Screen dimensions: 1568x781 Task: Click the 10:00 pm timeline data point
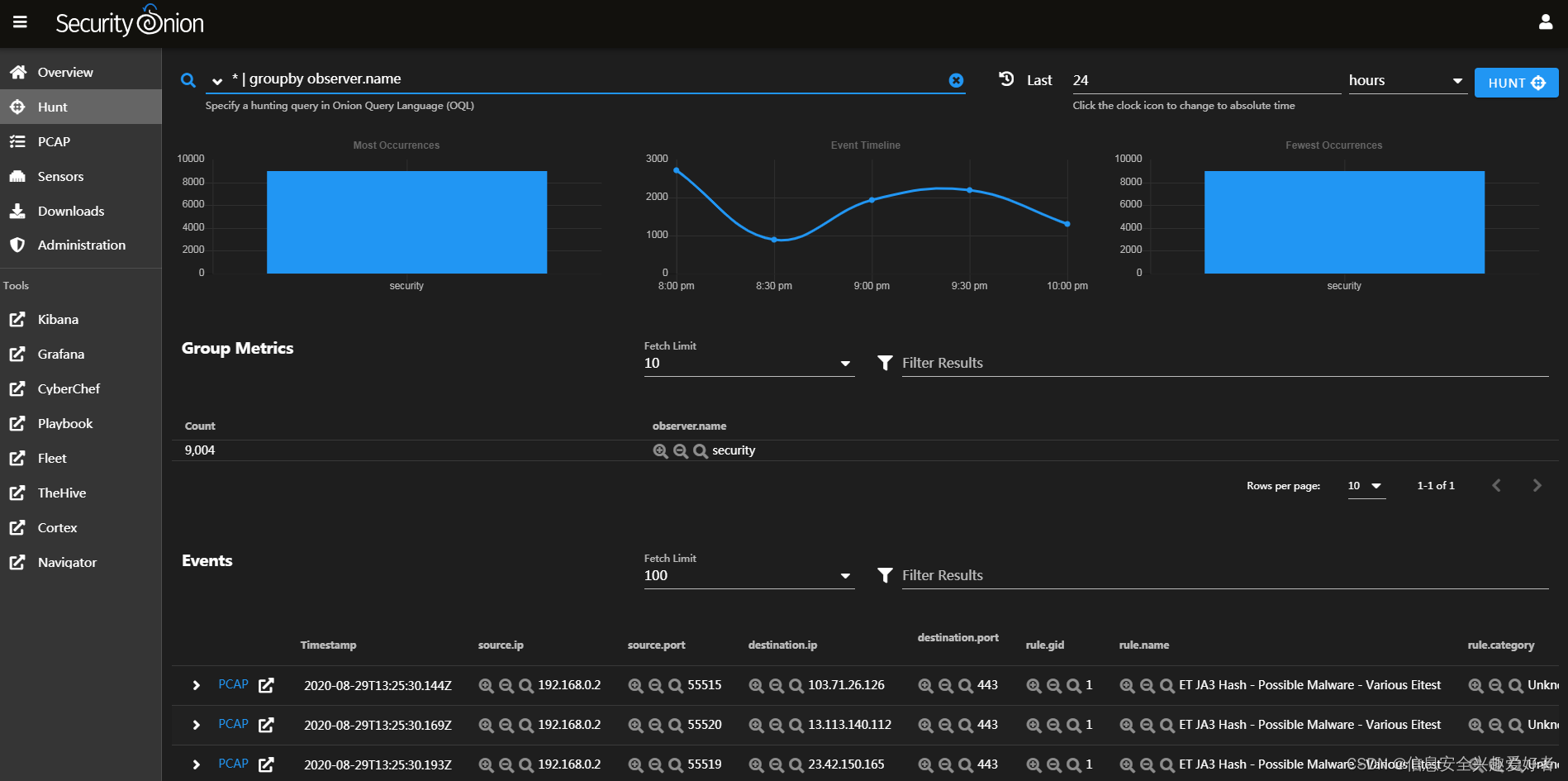pos(1067,224)
